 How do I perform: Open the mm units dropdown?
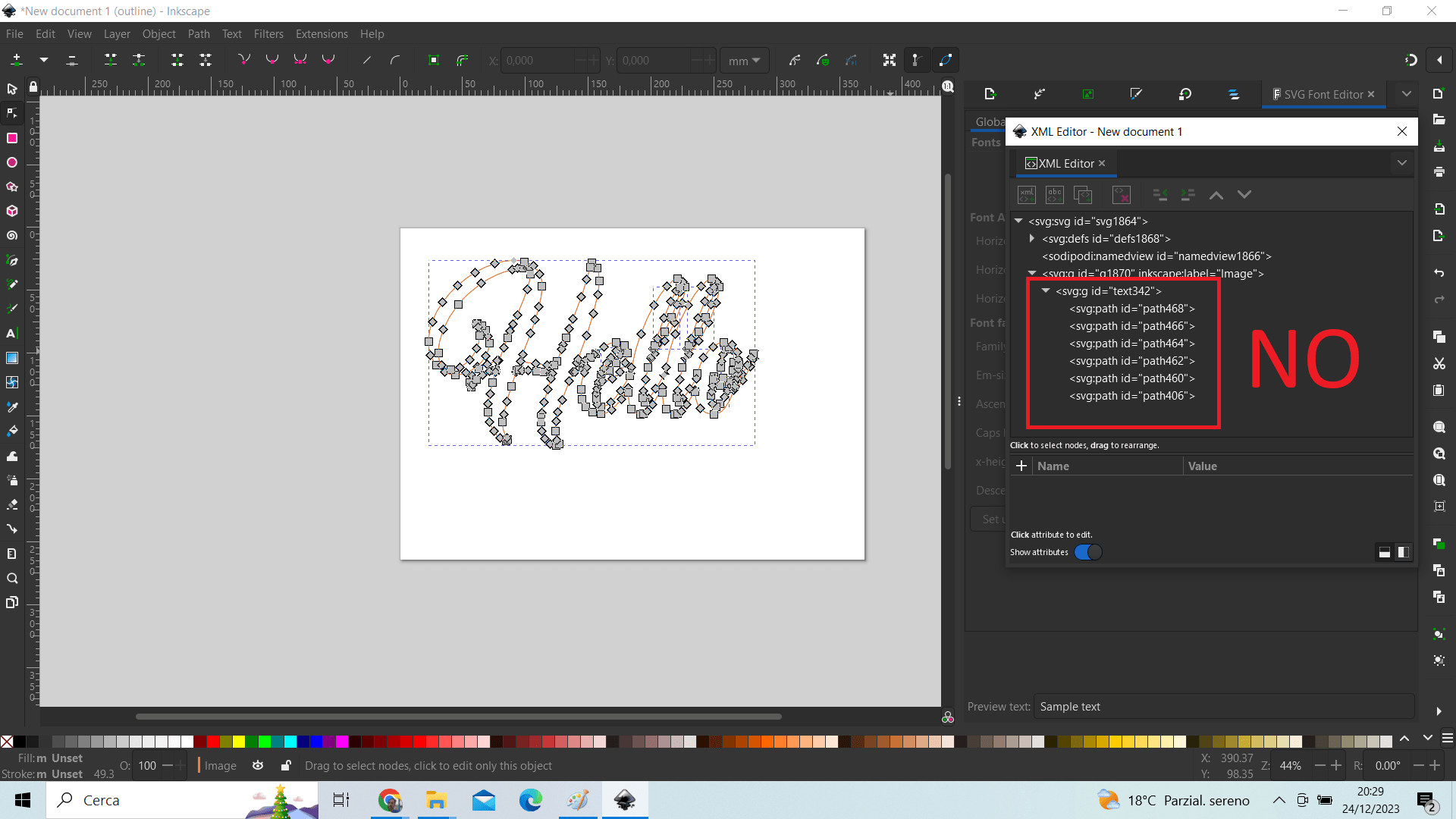(744, 61)
